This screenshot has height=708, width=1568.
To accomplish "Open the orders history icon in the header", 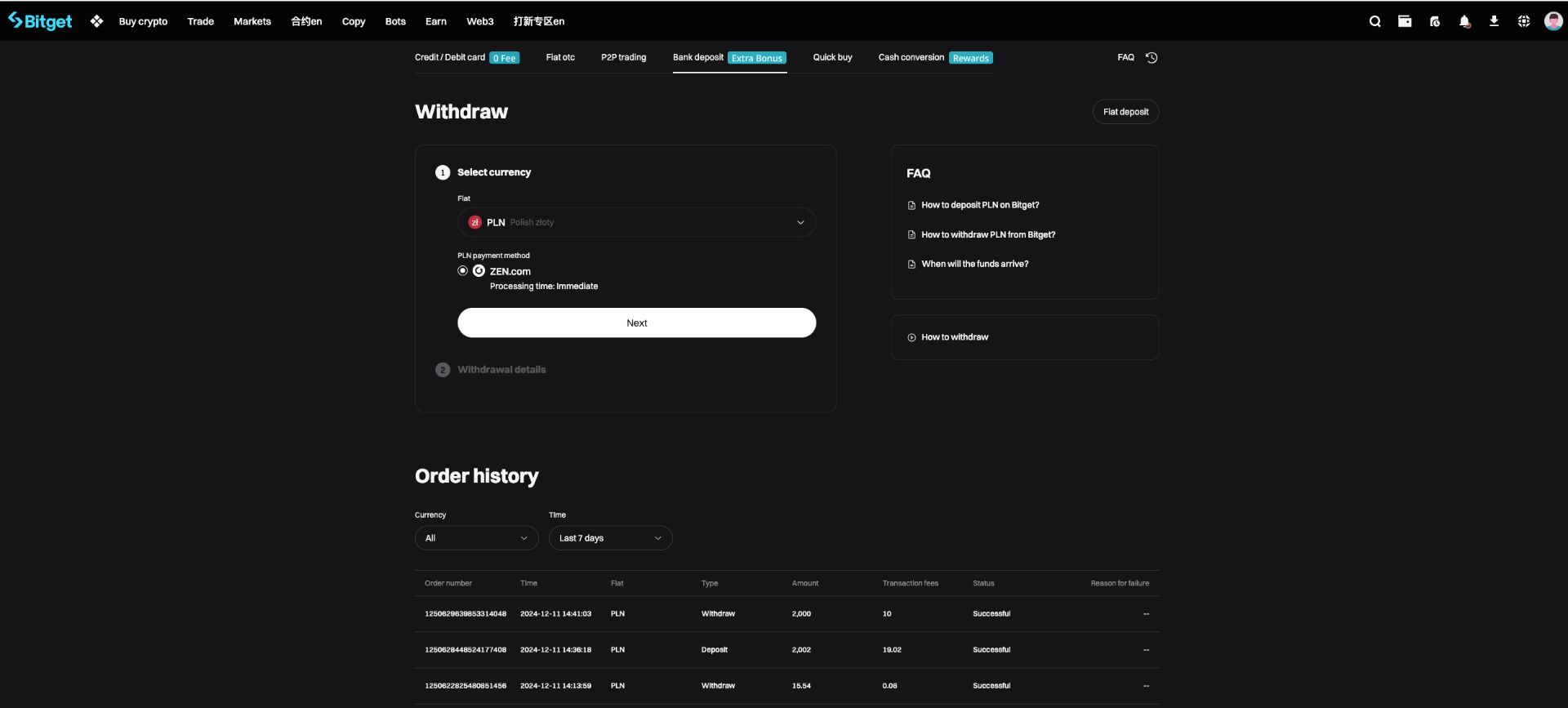I will tap(1435, 21).
